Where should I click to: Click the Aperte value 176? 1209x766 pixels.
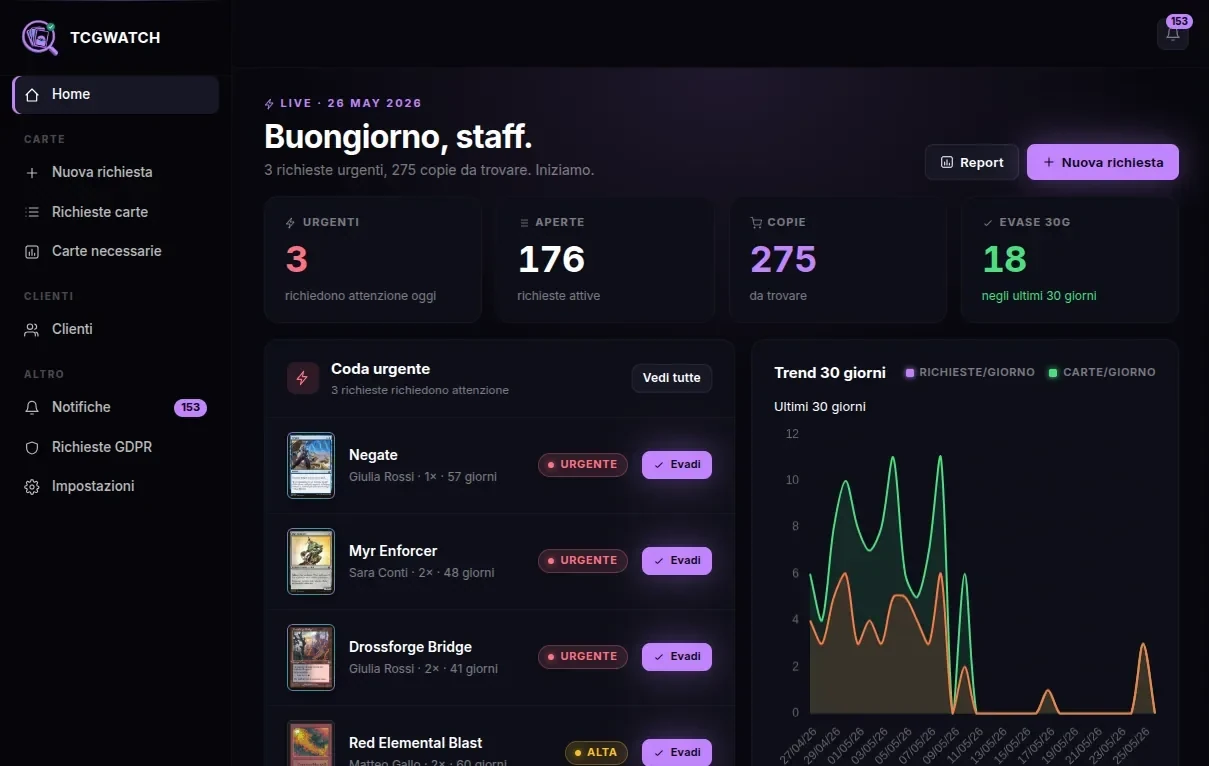coord(551,260)
